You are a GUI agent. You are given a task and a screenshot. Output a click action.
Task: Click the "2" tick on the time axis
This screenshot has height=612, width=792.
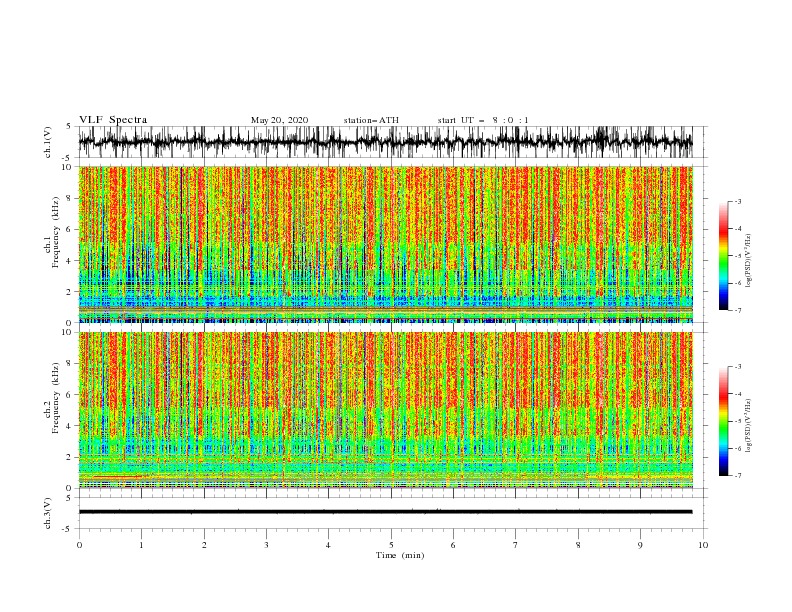(204, 545)
